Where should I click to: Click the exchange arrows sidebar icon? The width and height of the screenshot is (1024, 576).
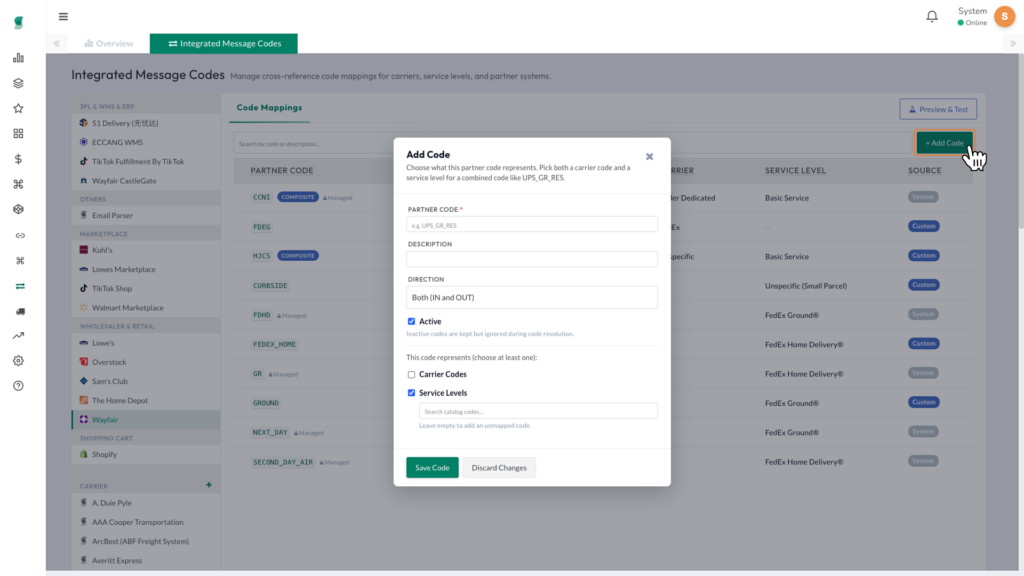click(20, 286)
